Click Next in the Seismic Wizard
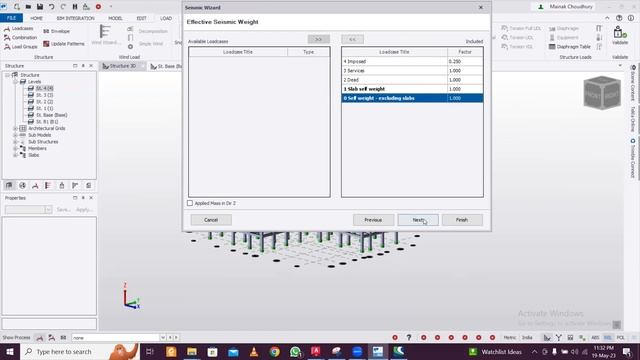Viewport: 640px width, 360px height. tap(418, 220)
